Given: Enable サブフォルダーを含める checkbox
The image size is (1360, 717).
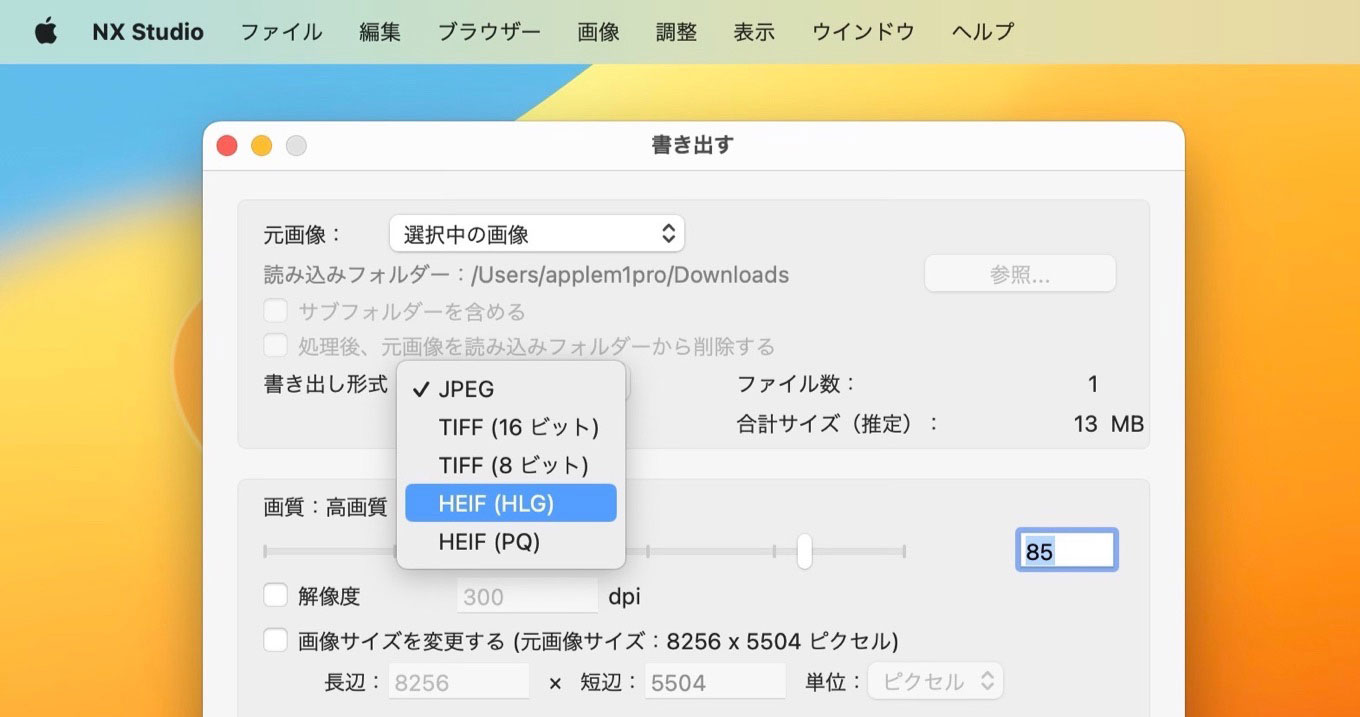Looking at the screenshot, I should (275, 311).
